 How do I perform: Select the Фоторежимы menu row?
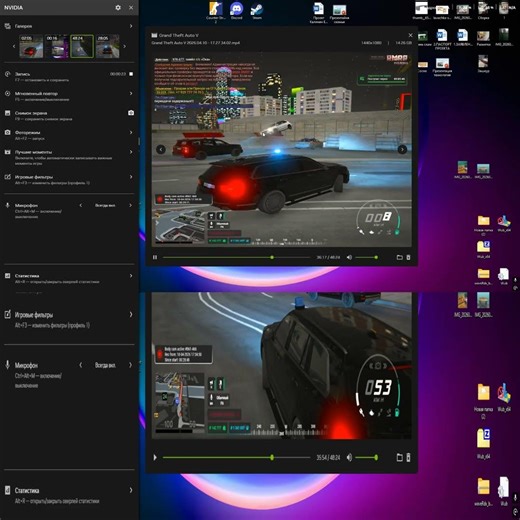pyautogui.click(x=69, y=135)
